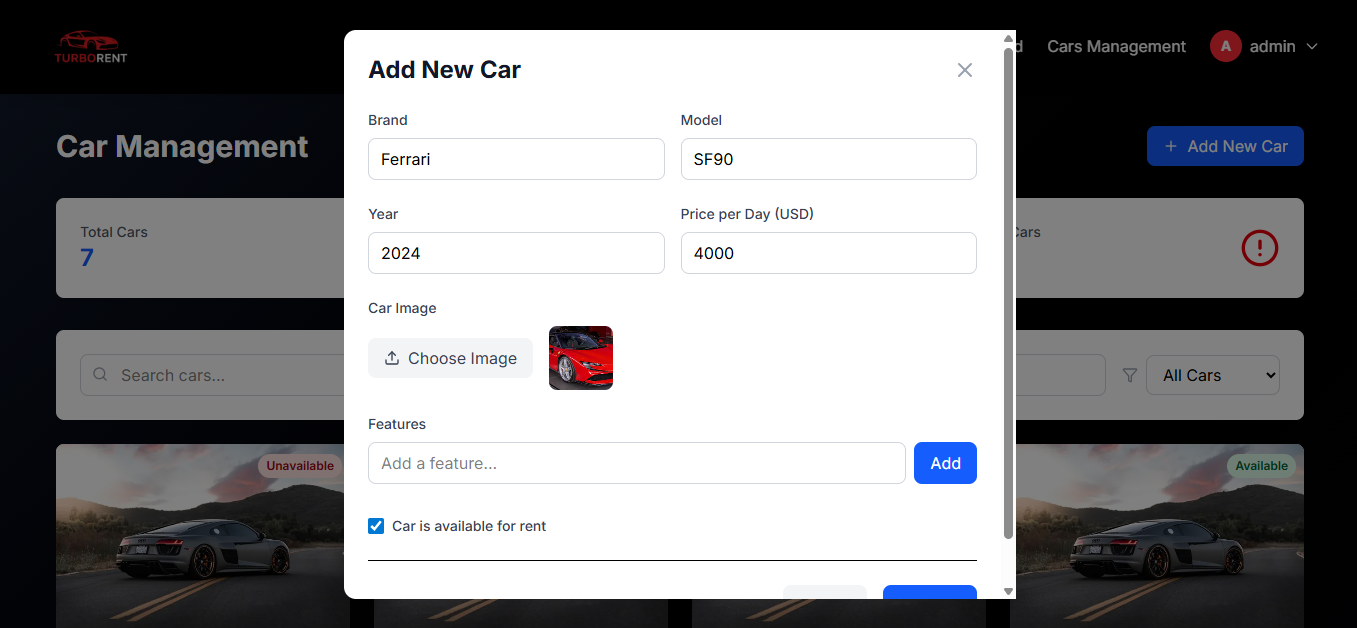1357x628 pixels.
Task: Click the Price per Day field
Action: (829, 253)
